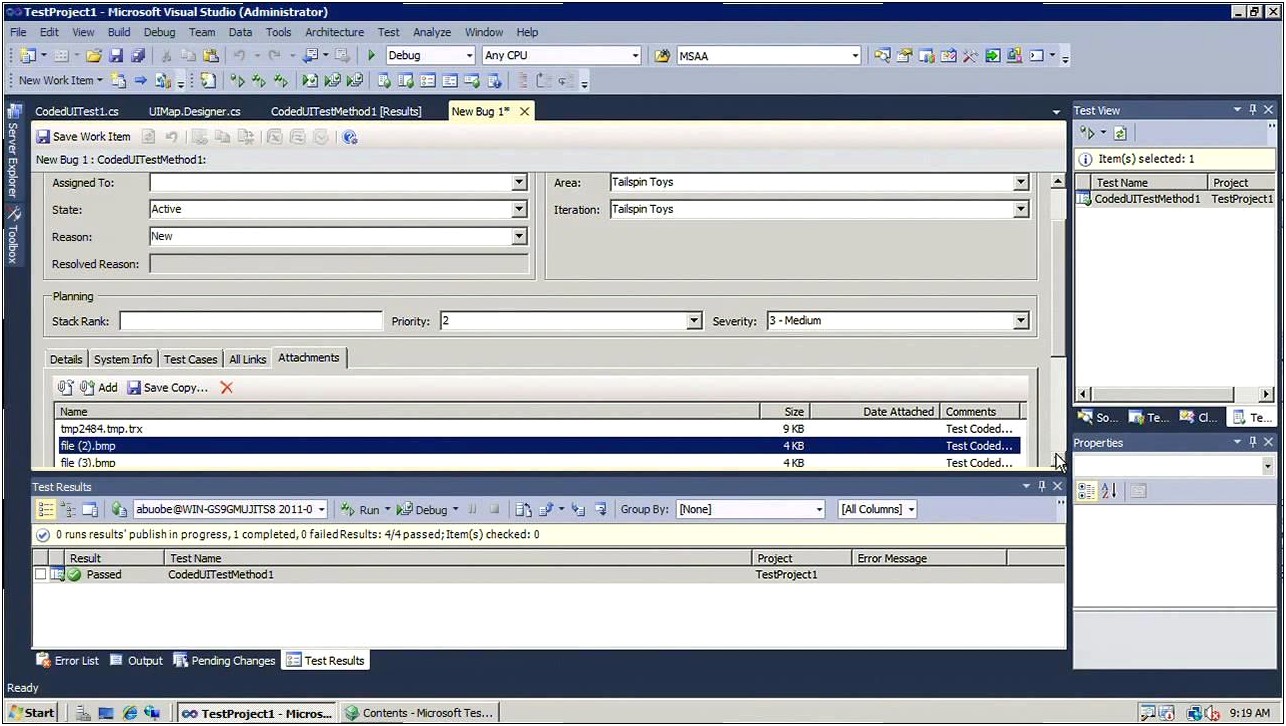This screenshot has width=1286, height=726.
Task: Click the Refresh icon in Test View panel
Action: point(1121,133)
